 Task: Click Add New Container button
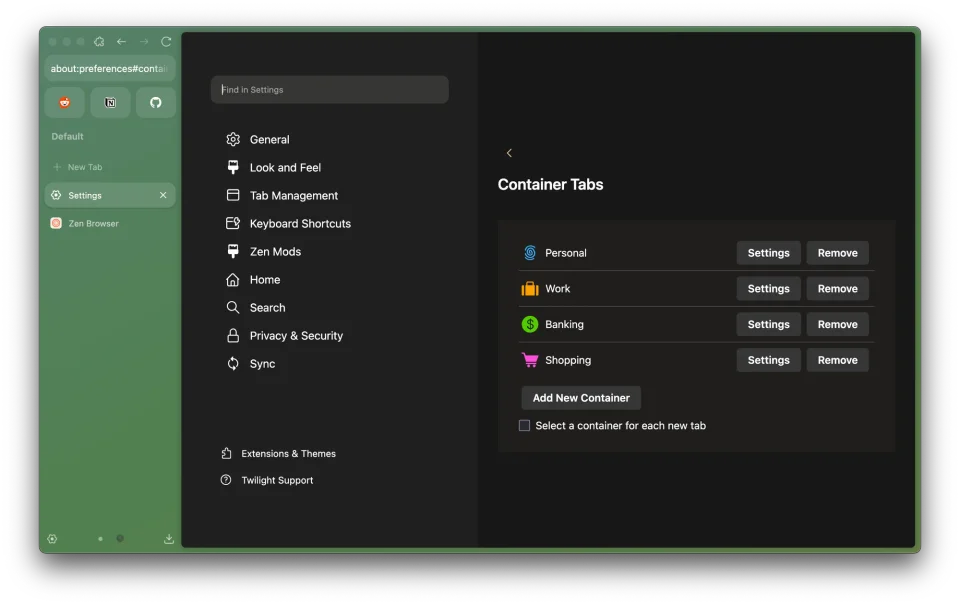(581, 398)
